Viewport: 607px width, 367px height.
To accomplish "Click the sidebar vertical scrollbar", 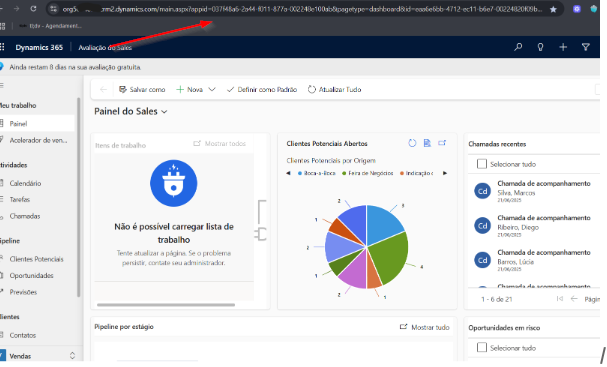I will pos(79,197).
